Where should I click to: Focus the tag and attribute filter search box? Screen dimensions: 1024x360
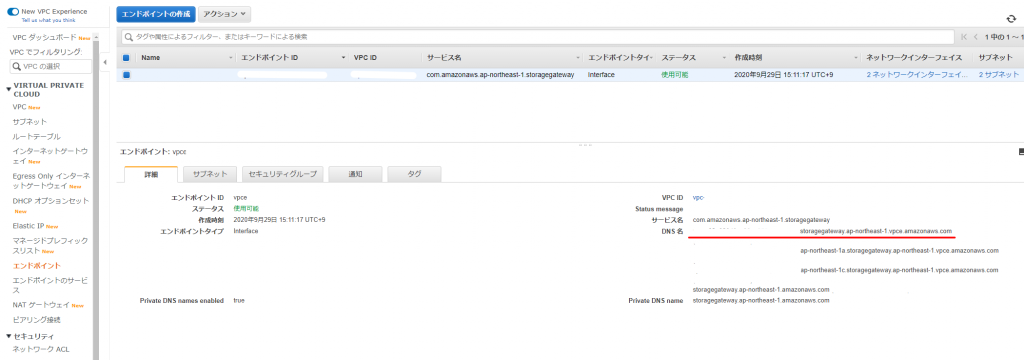click(537, 37)
